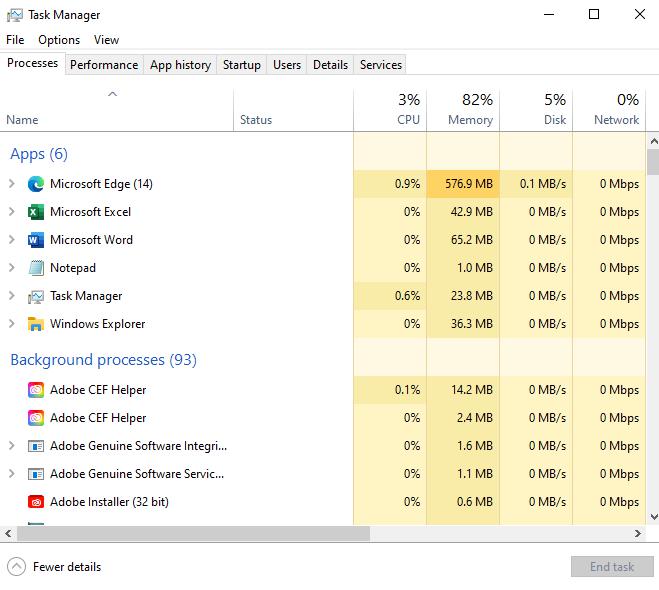Click the 23.8 MB memory value
Viewport: 659px width, 590px height.
(x=472, y=296)
